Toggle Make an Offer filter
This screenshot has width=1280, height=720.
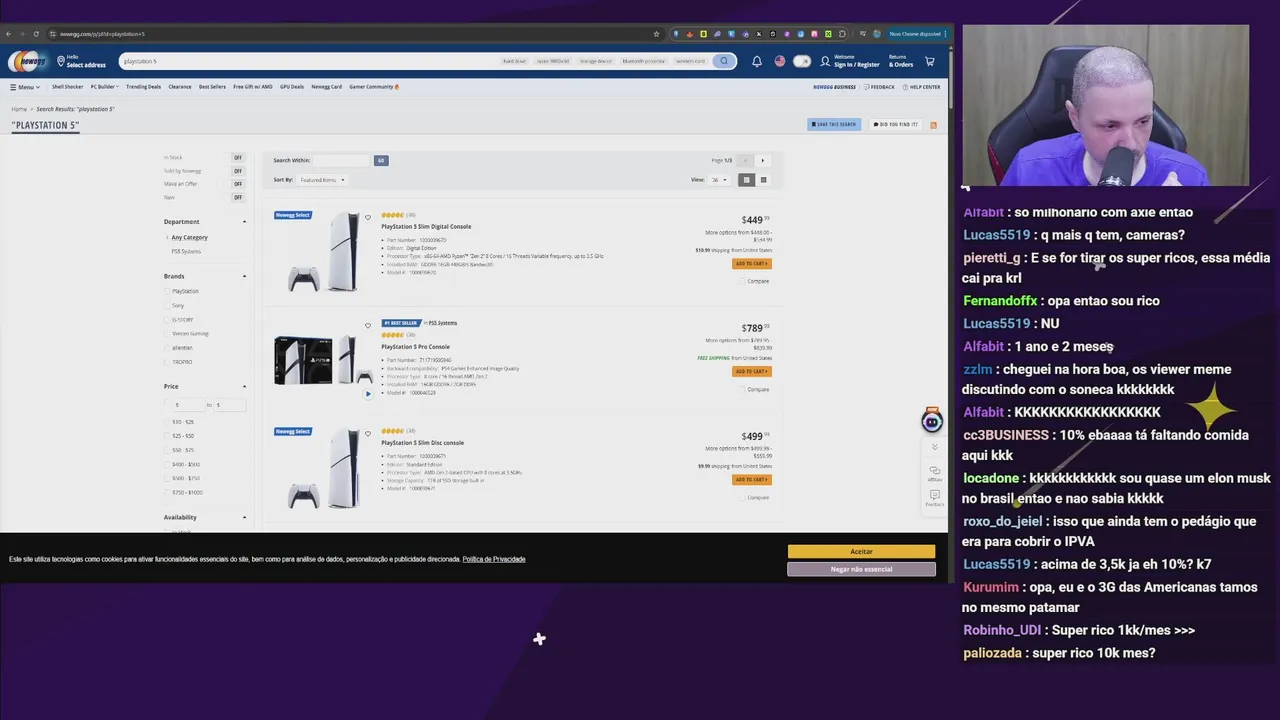(237, 184)
